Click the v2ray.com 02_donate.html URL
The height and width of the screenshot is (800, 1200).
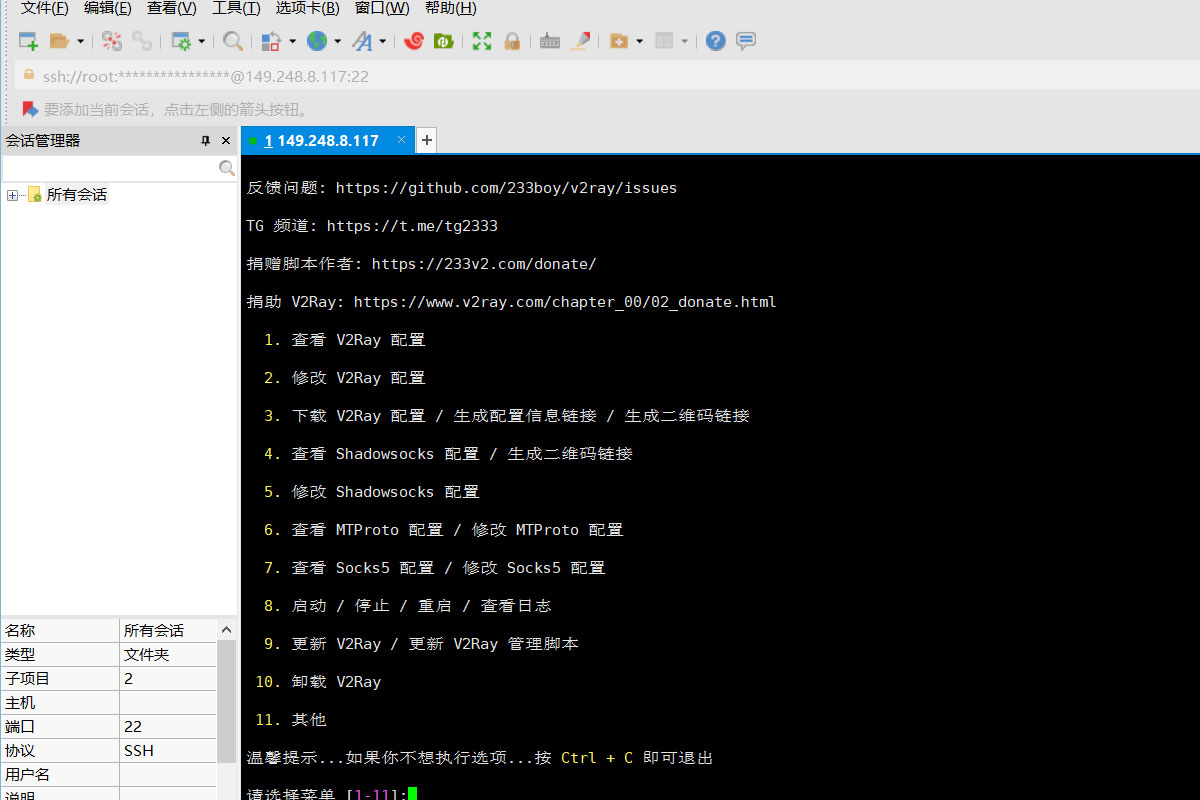[x=565, y=302]
